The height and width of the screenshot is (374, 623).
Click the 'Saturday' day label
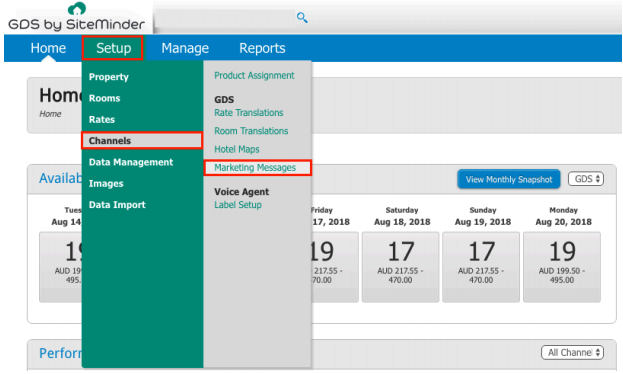402,210
